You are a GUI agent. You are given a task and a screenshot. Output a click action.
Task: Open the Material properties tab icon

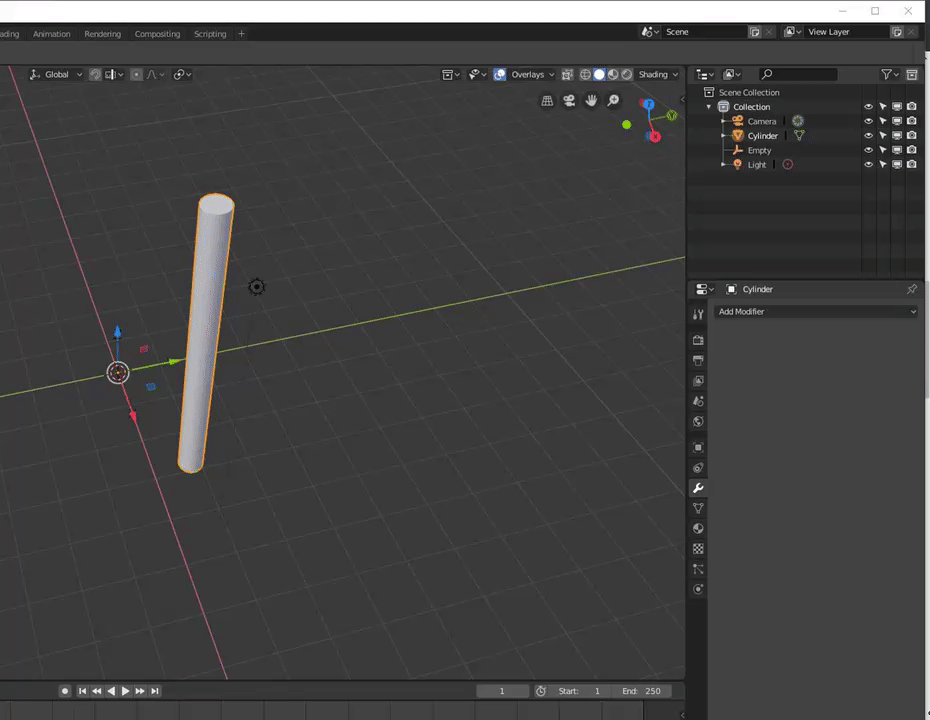coord(698,529)
